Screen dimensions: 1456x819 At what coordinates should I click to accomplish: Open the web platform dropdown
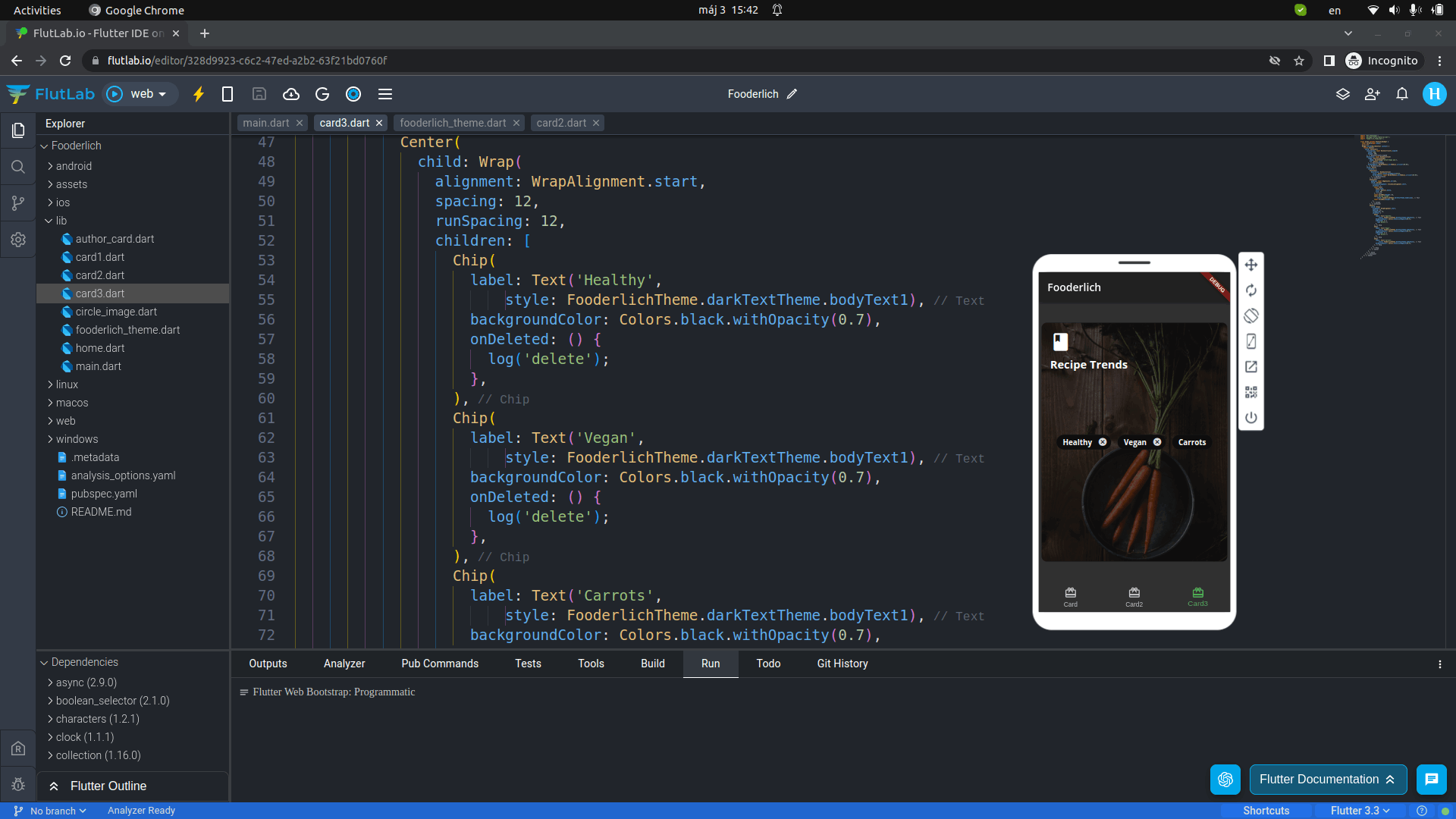148,94
